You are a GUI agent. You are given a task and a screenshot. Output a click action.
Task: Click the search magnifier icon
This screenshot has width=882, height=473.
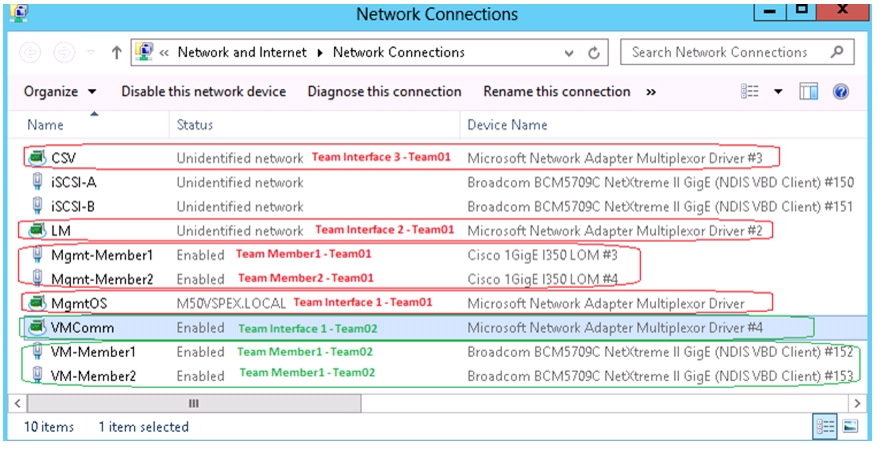point(837,52)
